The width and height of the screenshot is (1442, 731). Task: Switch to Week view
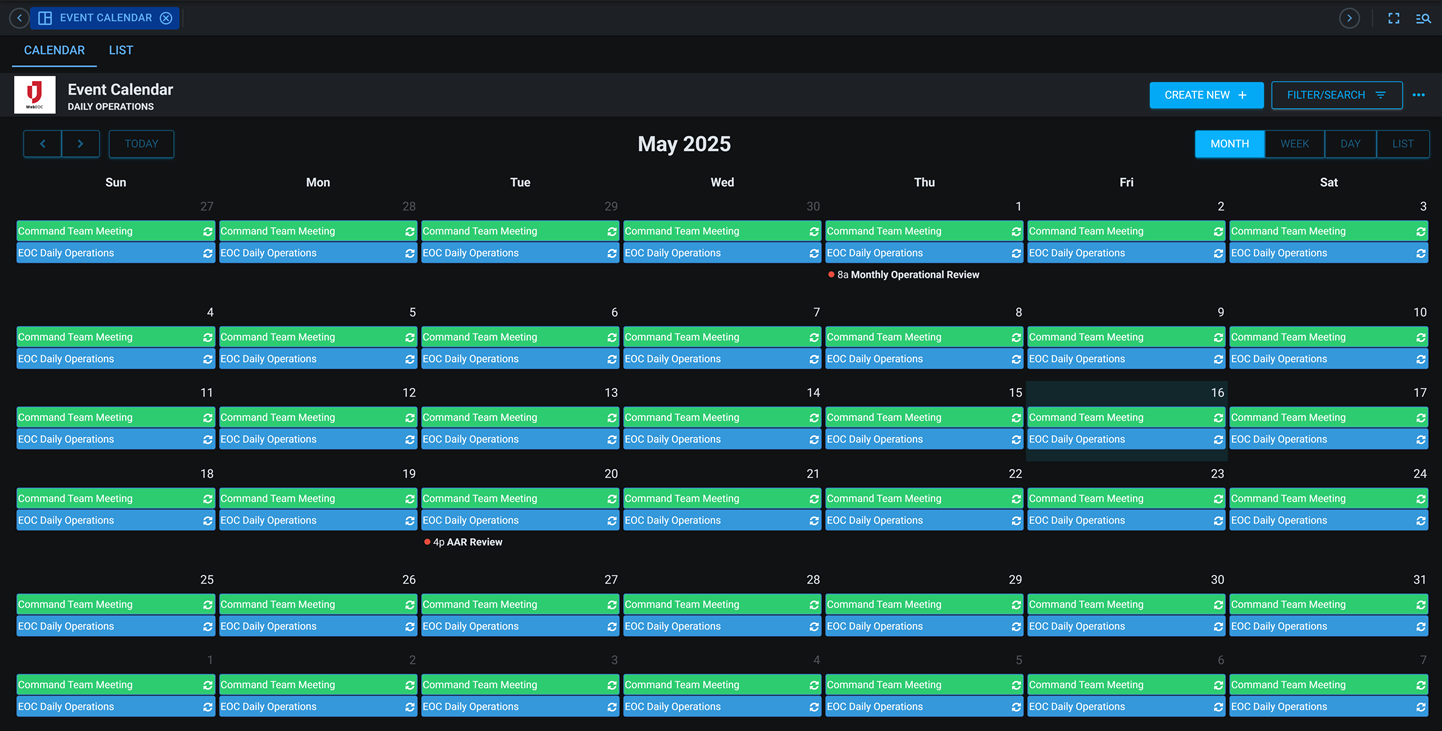pos(1294,143)
